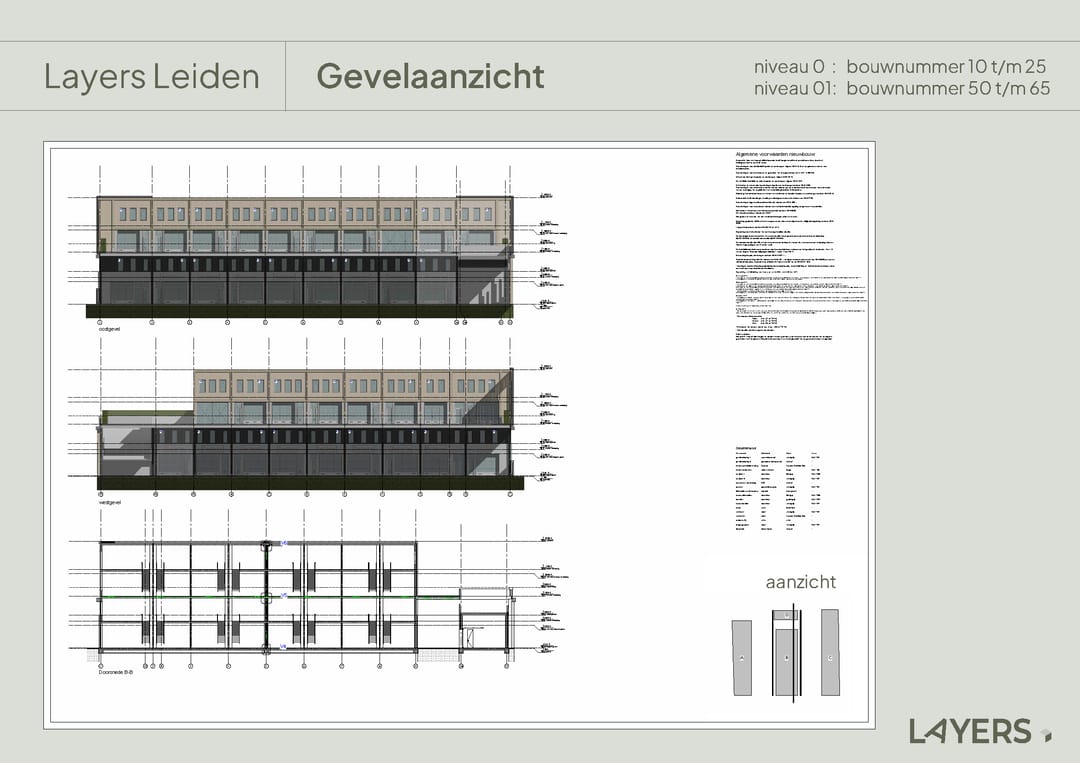This screenshot has height=763, width=1080.
Task: Click the first grid bubble under oostgevel elevation
Action: click(100, 323)
